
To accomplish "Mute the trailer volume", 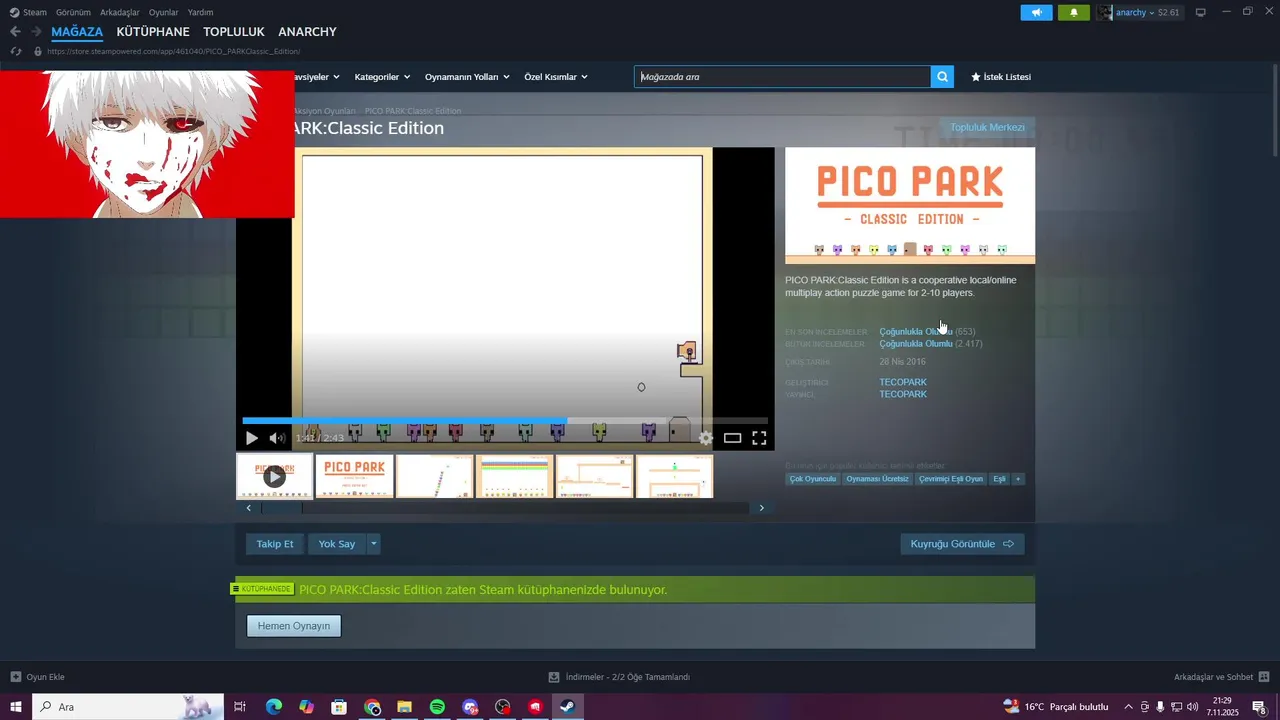I will point(277,438).
